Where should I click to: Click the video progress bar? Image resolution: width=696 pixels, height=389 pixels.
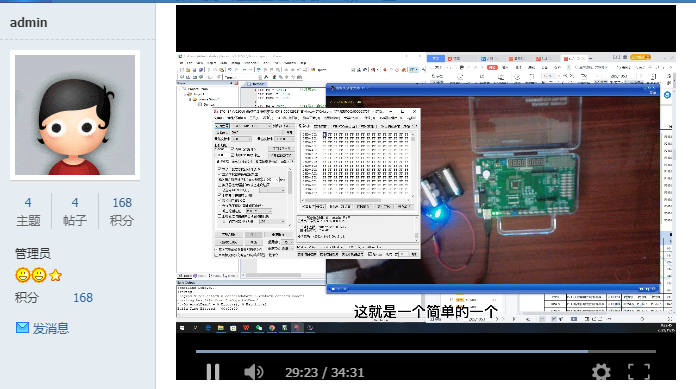[x=426, y=351]
